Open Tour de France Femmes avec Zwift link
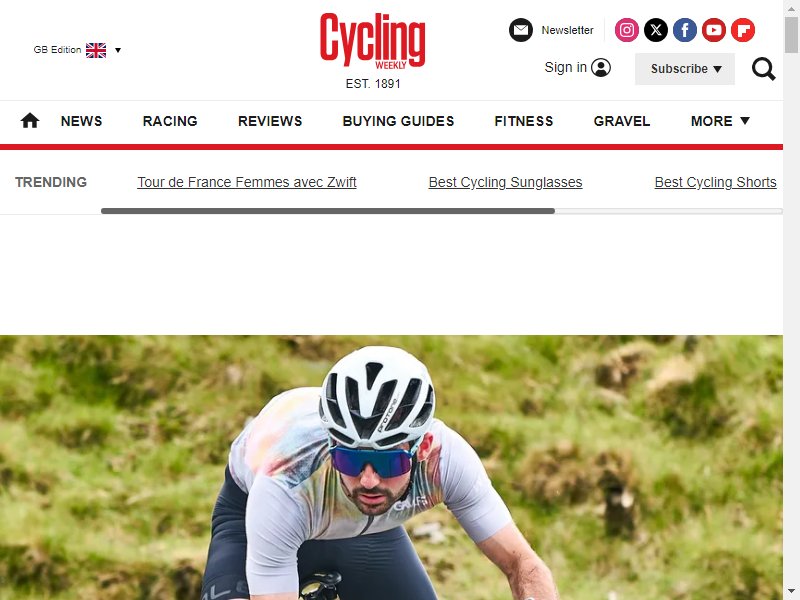Image resolution: width=800 pixels, height=600 pixels. [247, 182]
